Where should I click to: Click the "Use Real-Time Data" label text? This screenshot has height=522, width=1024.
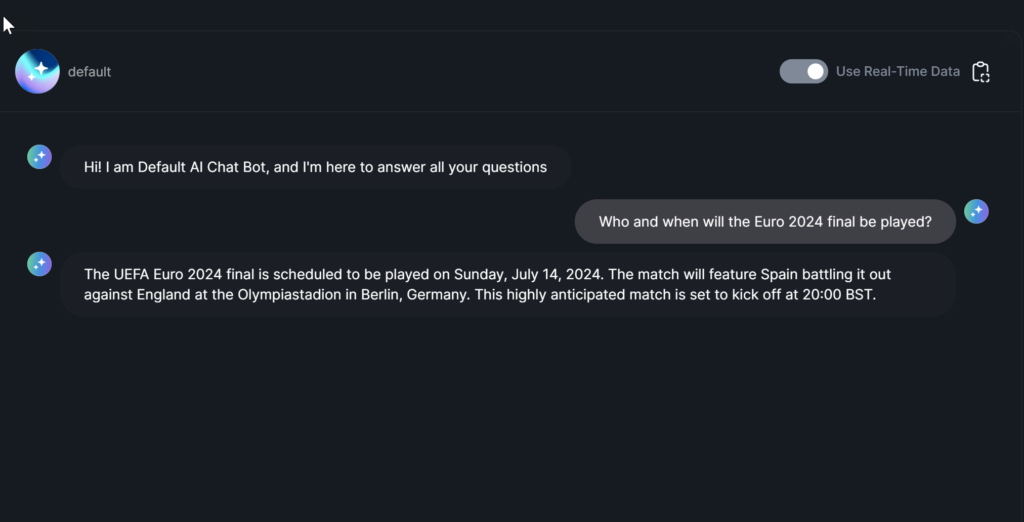coord(898,71)
